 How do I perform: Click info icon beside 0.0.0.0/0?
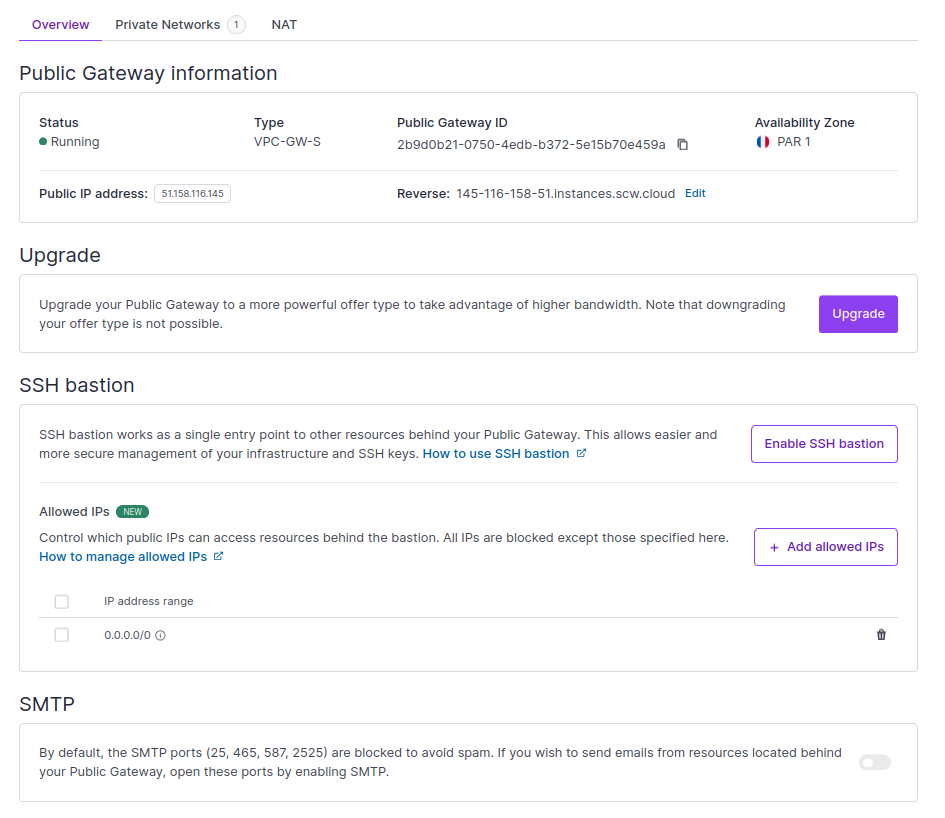160,636
